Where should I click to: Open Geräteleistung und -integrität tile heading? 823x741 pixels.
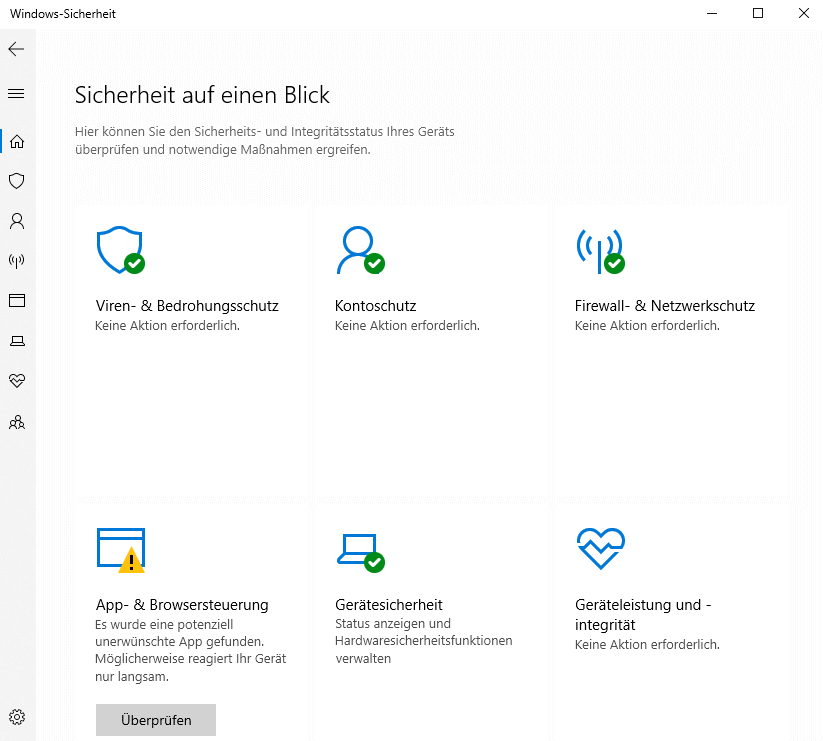[x=643, y=615]
